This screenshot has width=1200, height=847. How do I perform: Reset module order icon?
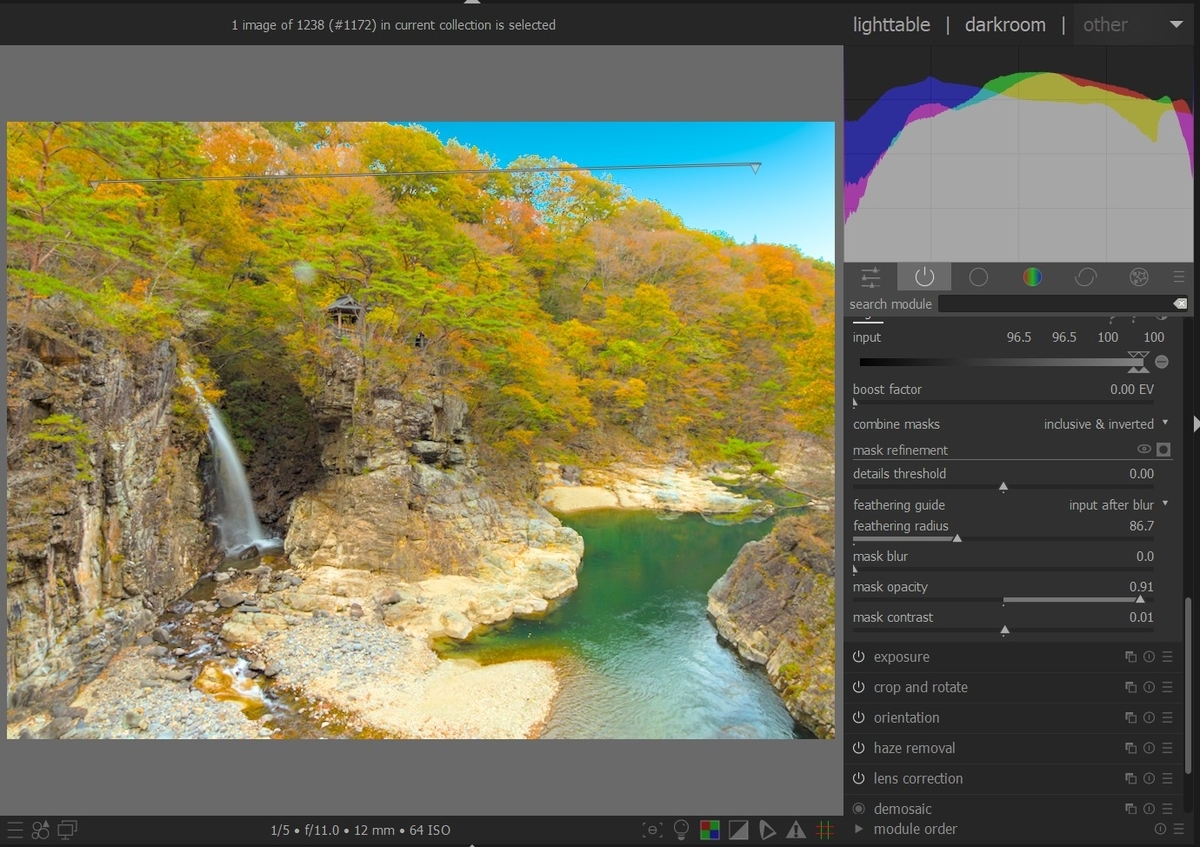[x=1160, y=829]
